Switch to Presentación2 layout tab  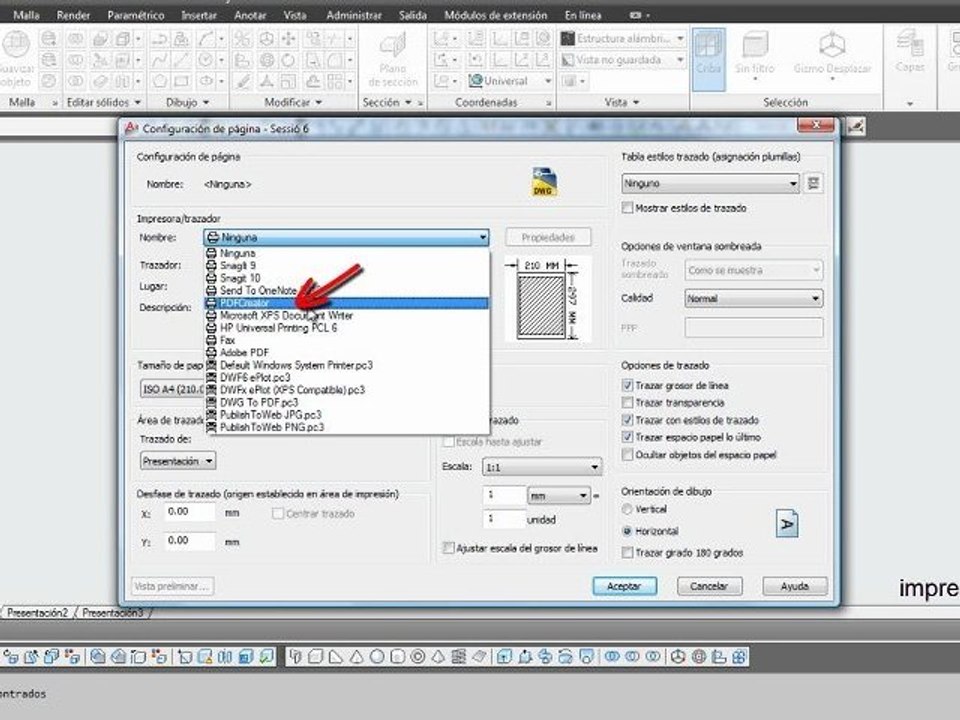coord(38,612)
